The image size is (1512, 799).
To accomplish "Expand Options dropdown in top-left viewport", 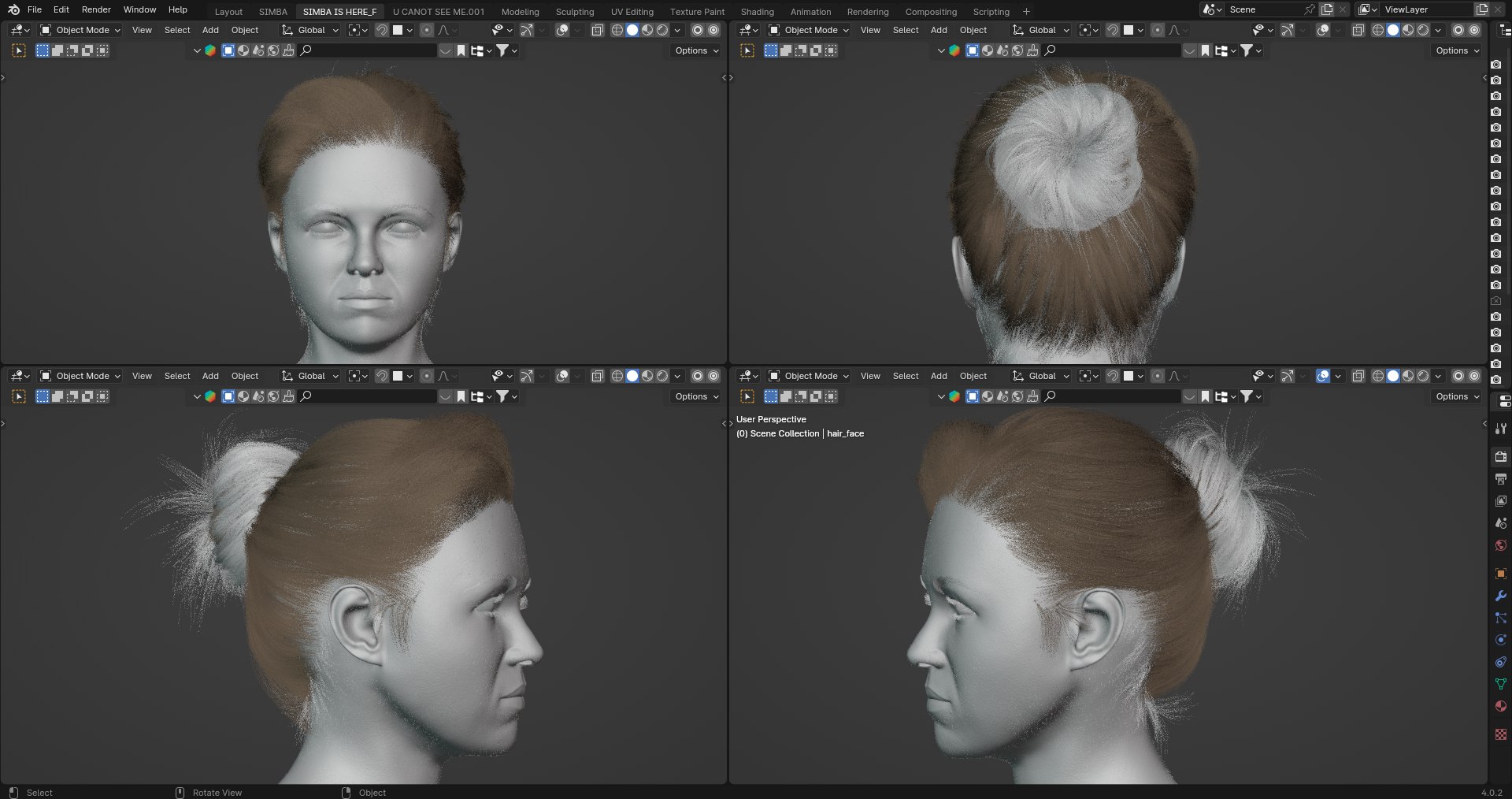I will point(697,50).
